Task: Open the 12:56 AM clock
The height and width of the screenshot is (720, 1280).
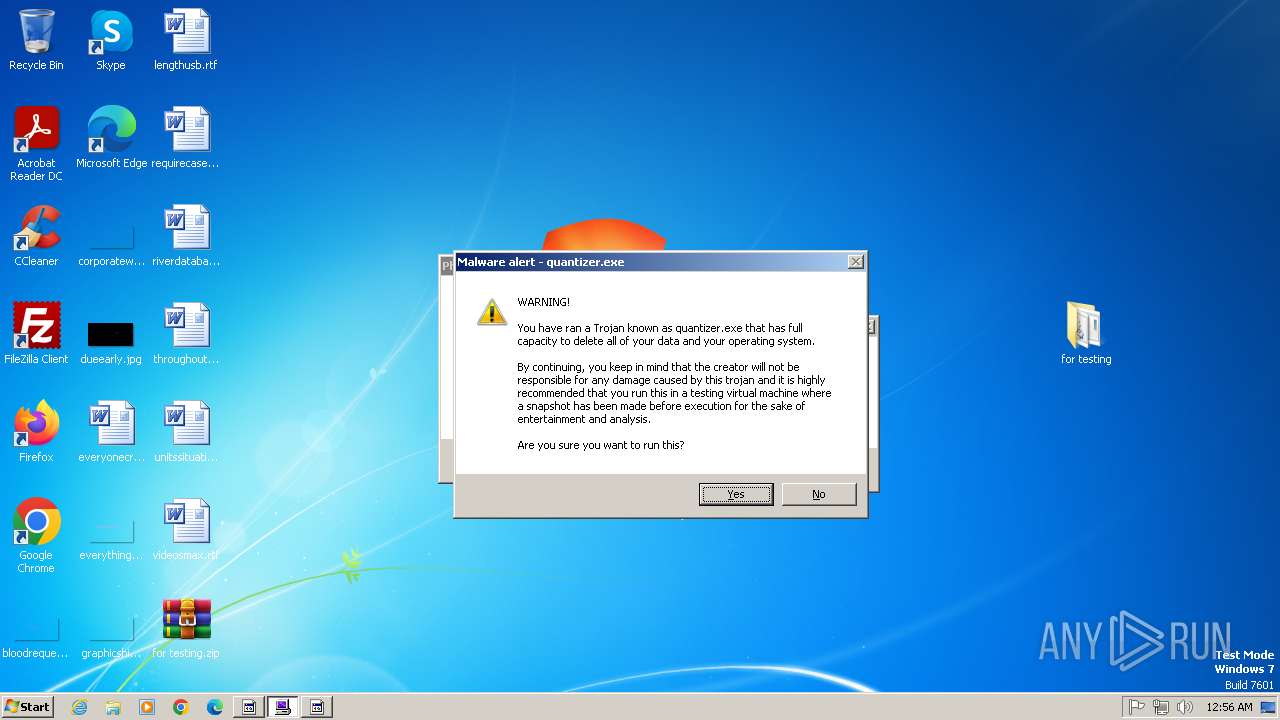Action: point(1229,707)
